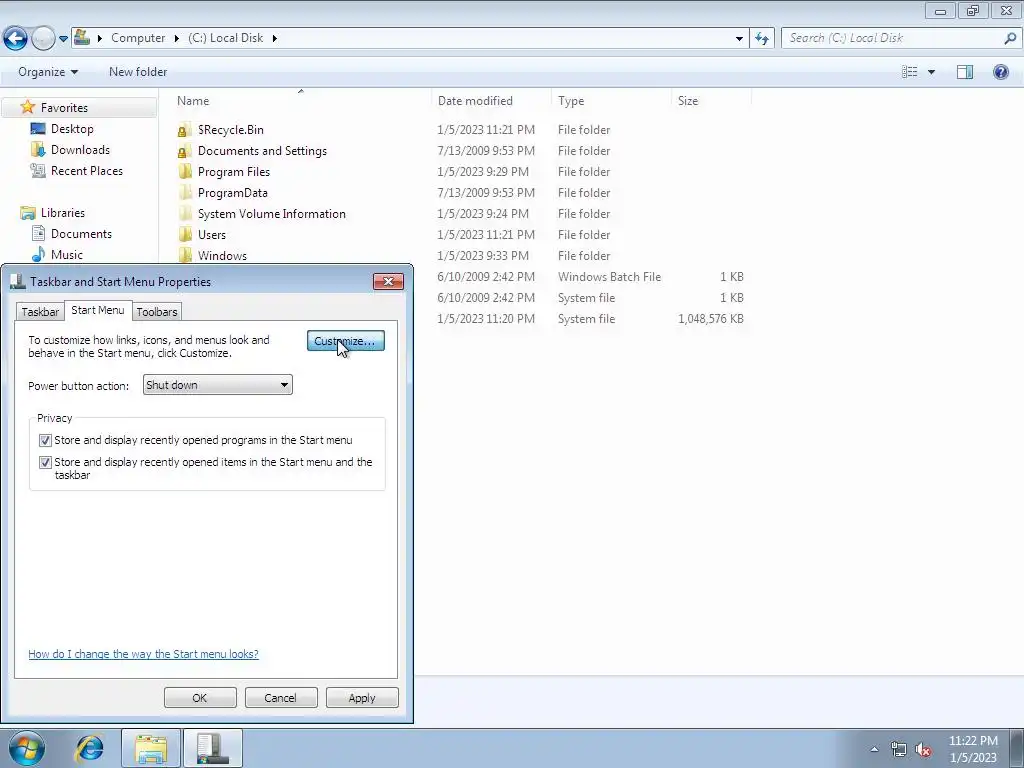Click the Show desktop strip on the taskbar

click(1016, 748)
